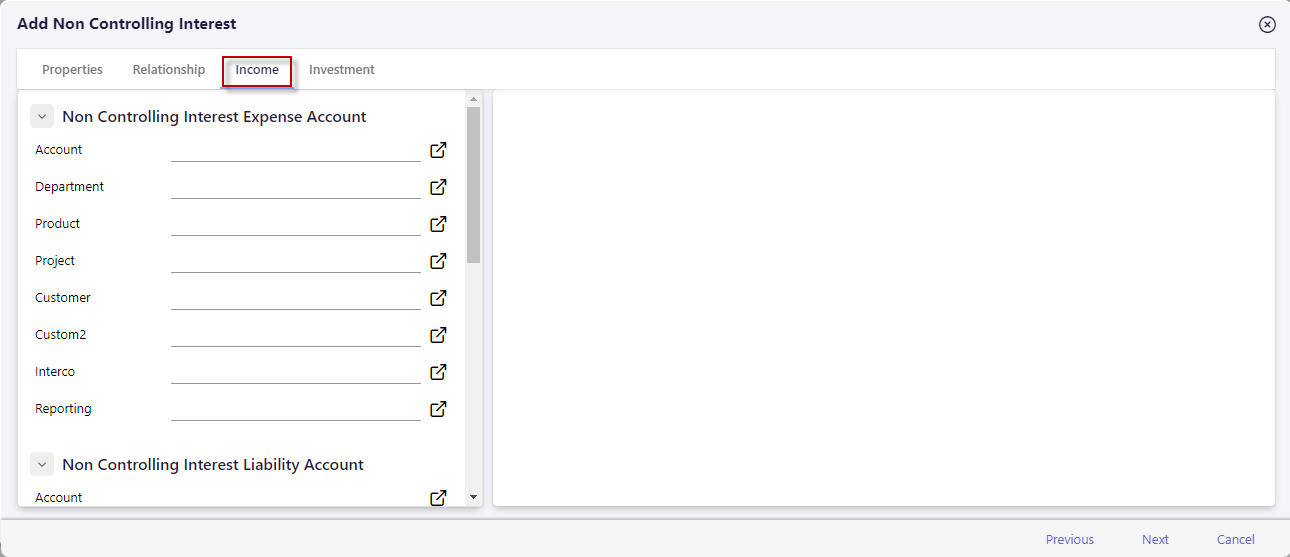Open lookup icon for Project field

(438, 261)
